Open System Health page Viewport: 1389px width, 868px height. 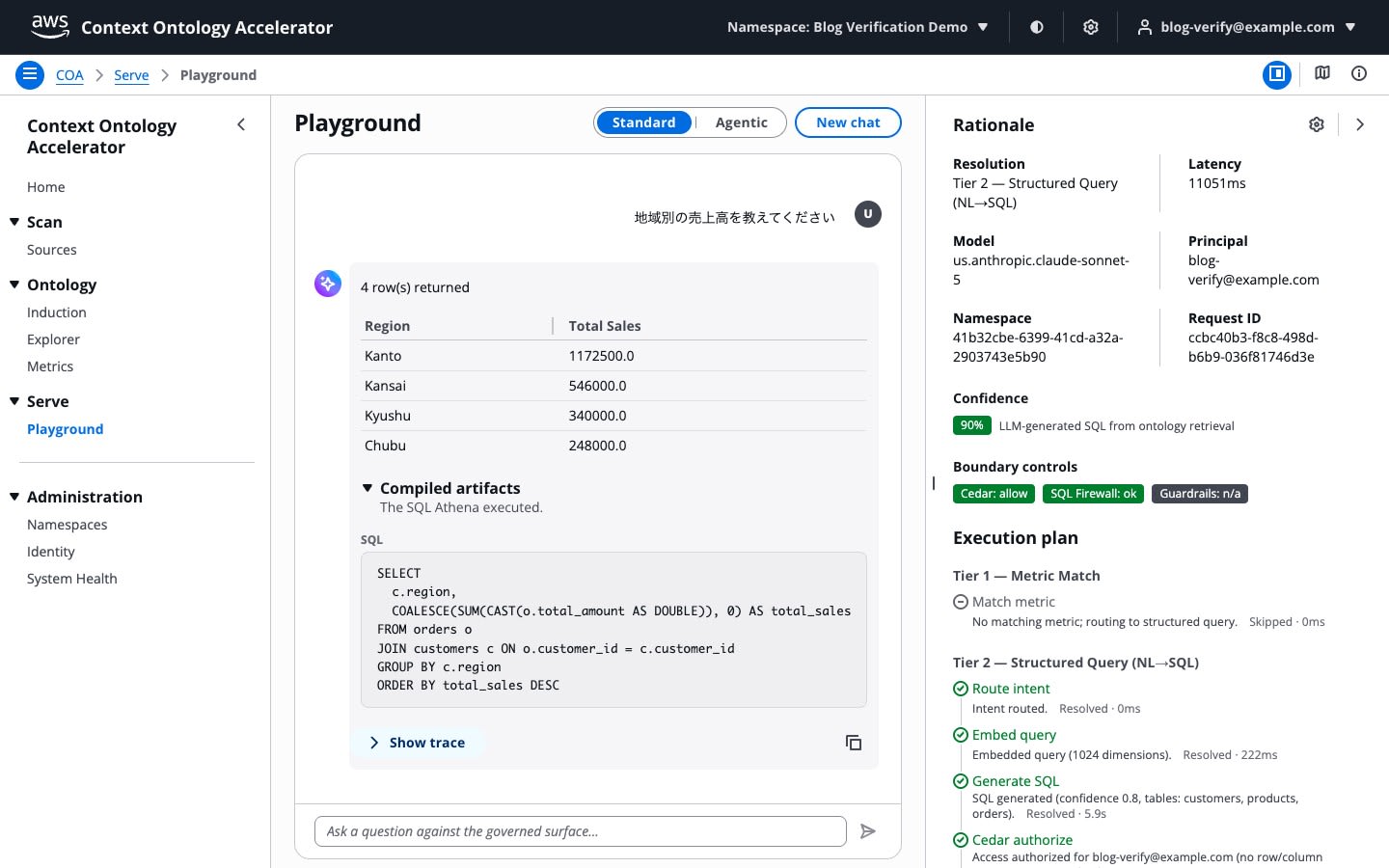click(x=72, y=579)
